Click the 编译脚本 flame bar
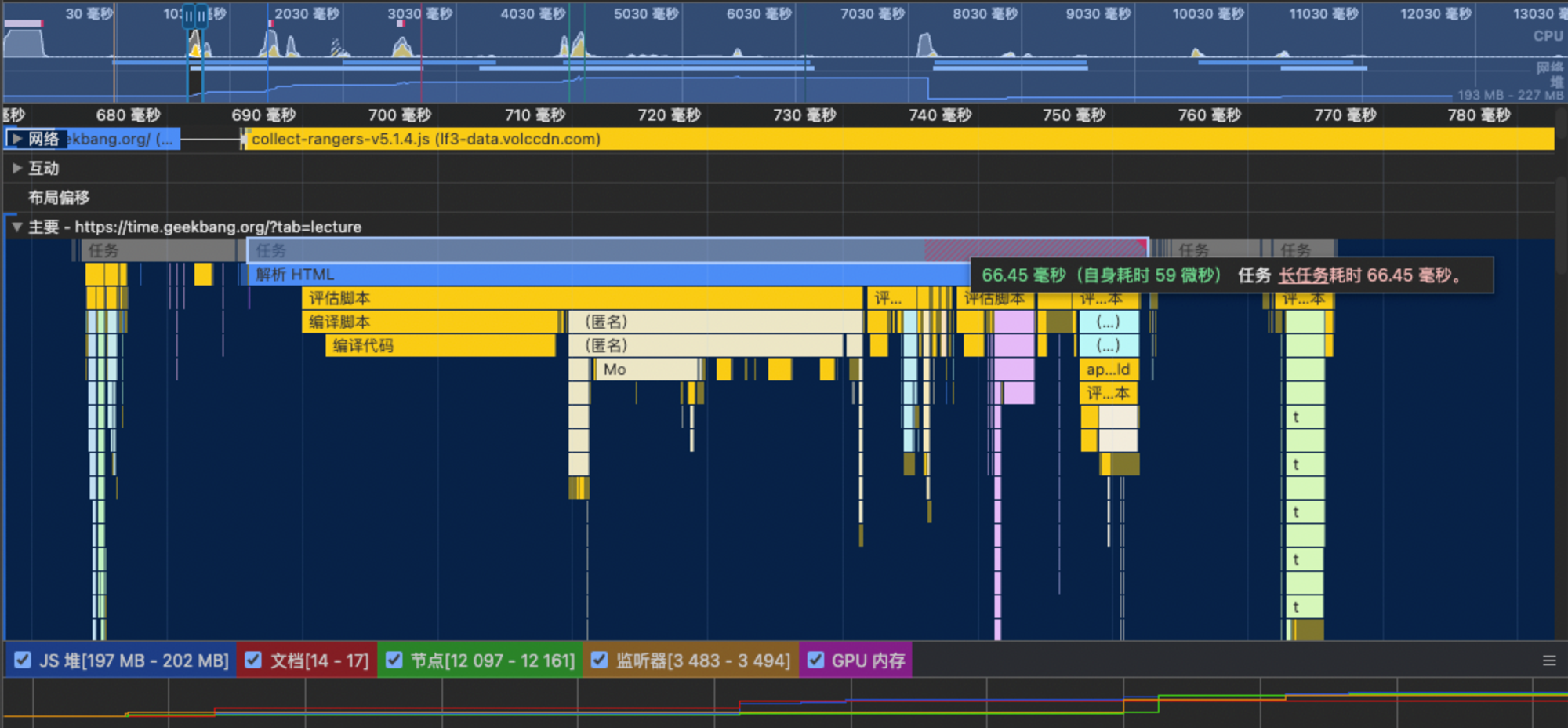 [x=431, y=322]
